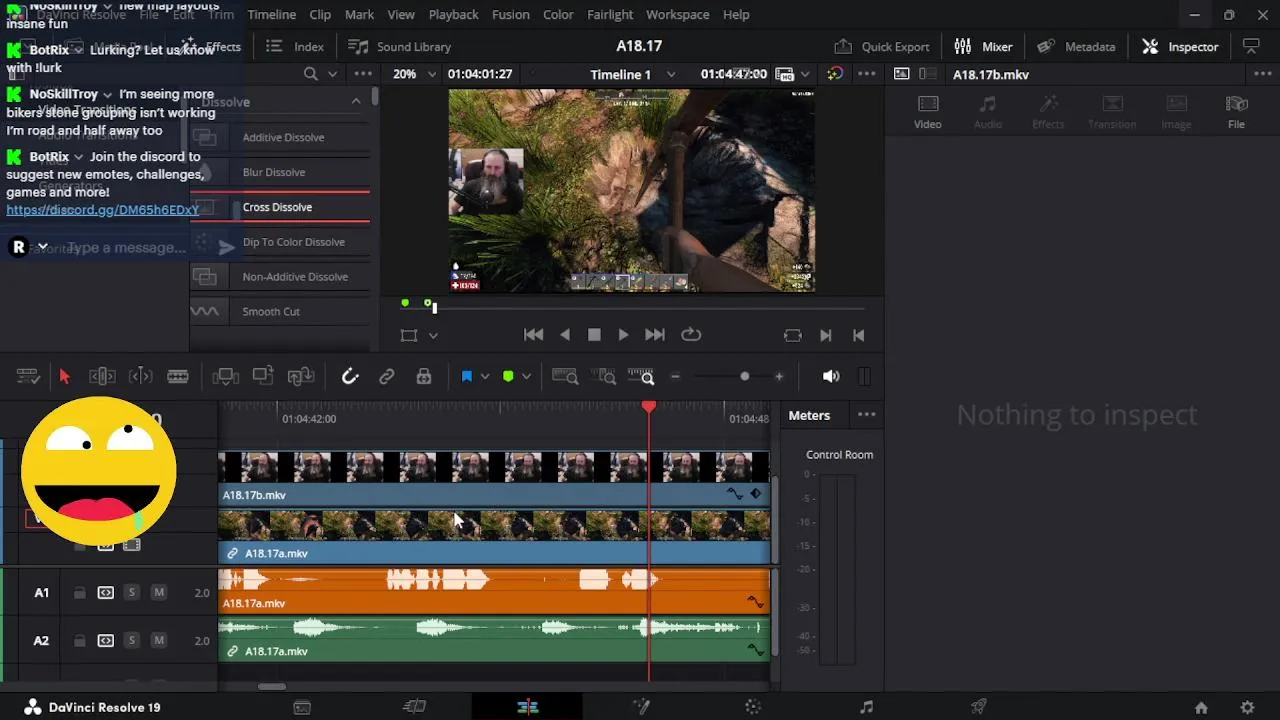Open the Workspace menu
Image resolution: width=1280 pixels, height=720 pixels.
pos(678,14)
